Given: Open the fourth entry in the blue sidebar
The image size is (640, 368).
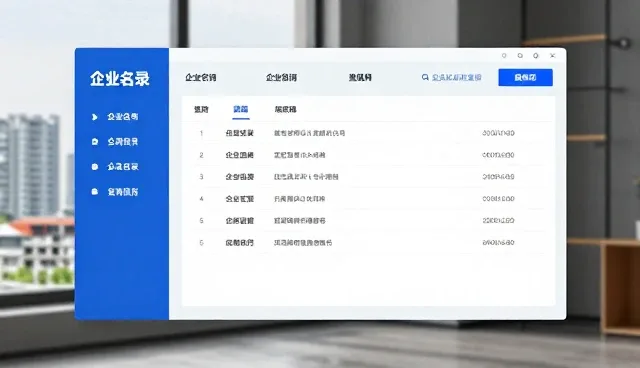Looking at the screenshot, I should coord(122,192).
